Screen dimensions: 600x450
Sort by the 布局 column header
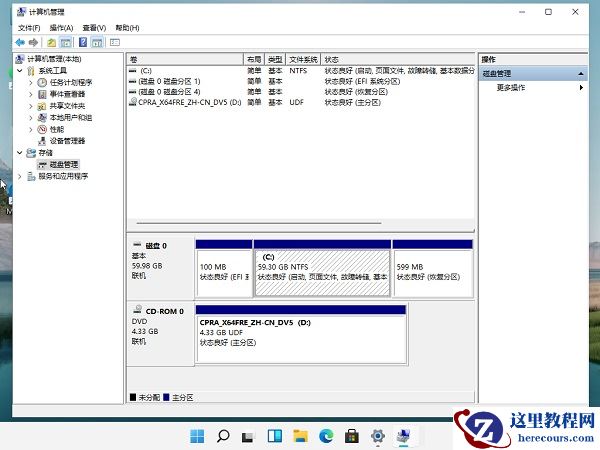point(254,59)
